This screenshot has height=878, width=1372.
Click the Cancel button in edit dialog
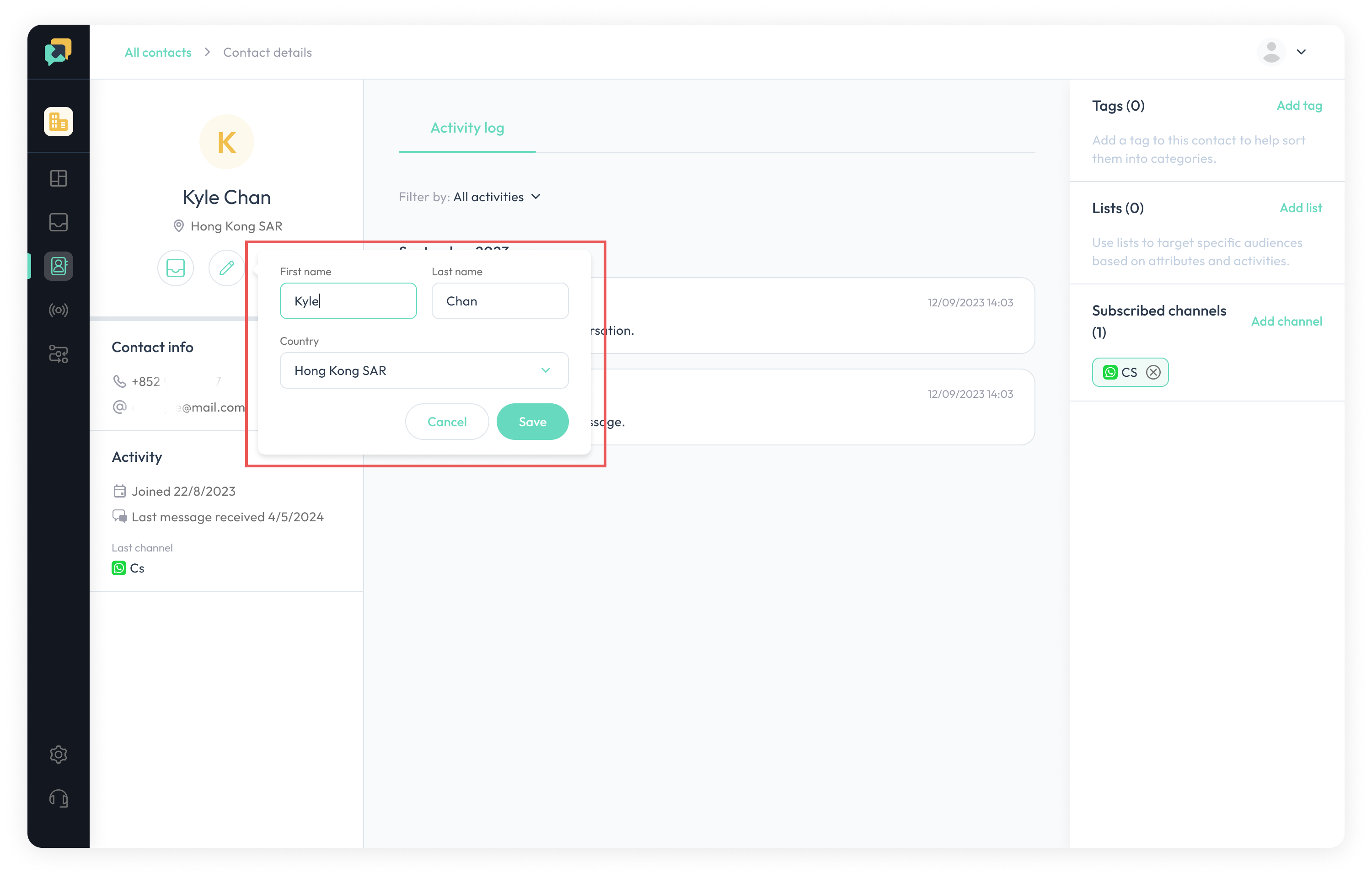(446, 421)
